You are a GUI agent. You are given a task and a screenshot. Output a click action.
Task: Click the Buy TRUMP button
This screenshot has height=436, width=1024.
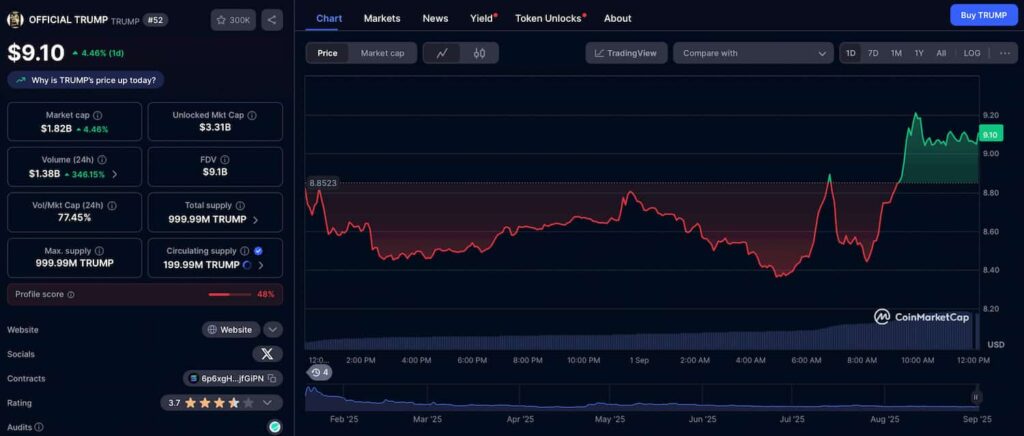coord(984,15)
